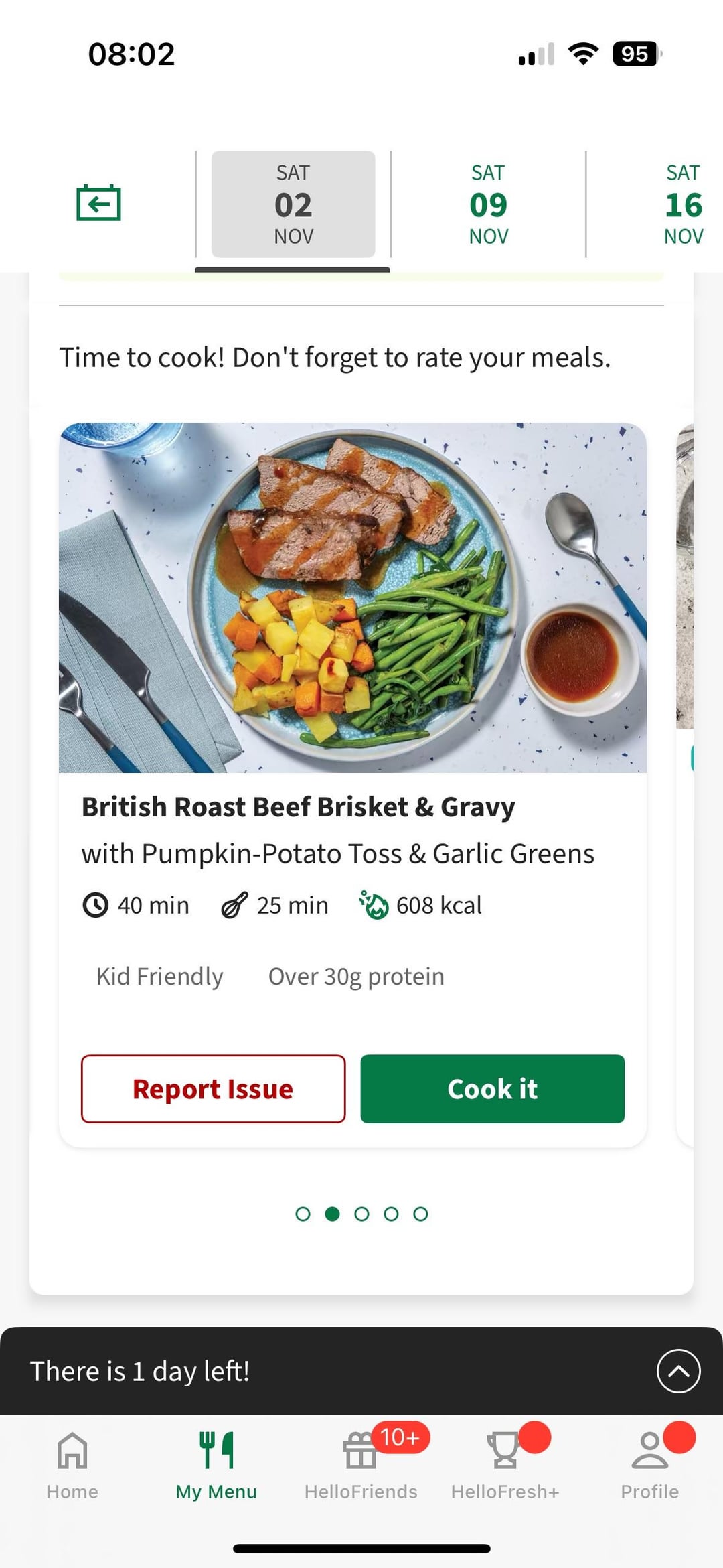Viewport: 723px width, 1568px height.
Task: Open HelloFresh+ trophy icon
Action: pyautogui.click(x=504, y=1449)
